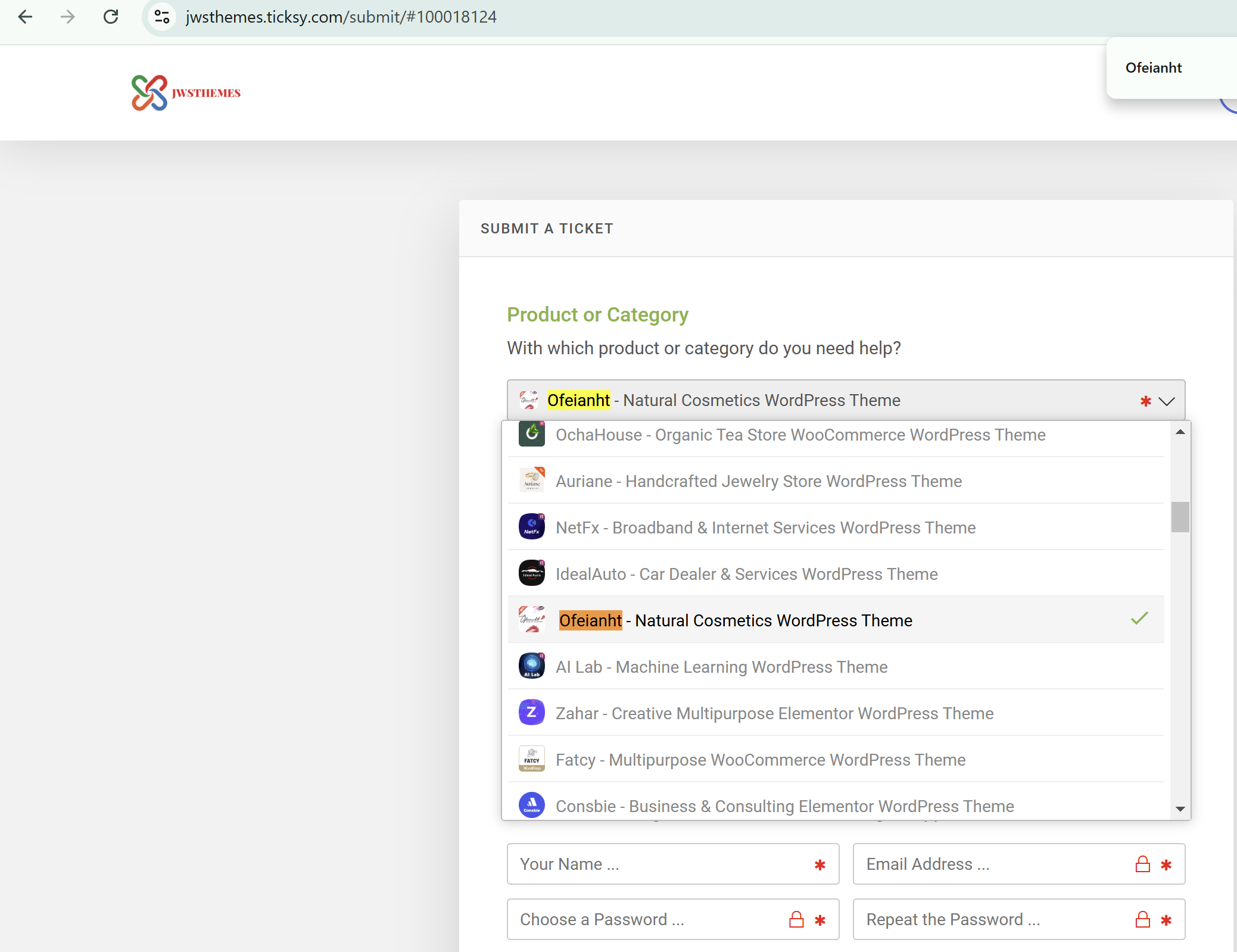The height and width of the screenshot is (952, 1237).
Task: Reload the page with refresh icon
Action: pyautogui.click(x=111, y=17)
